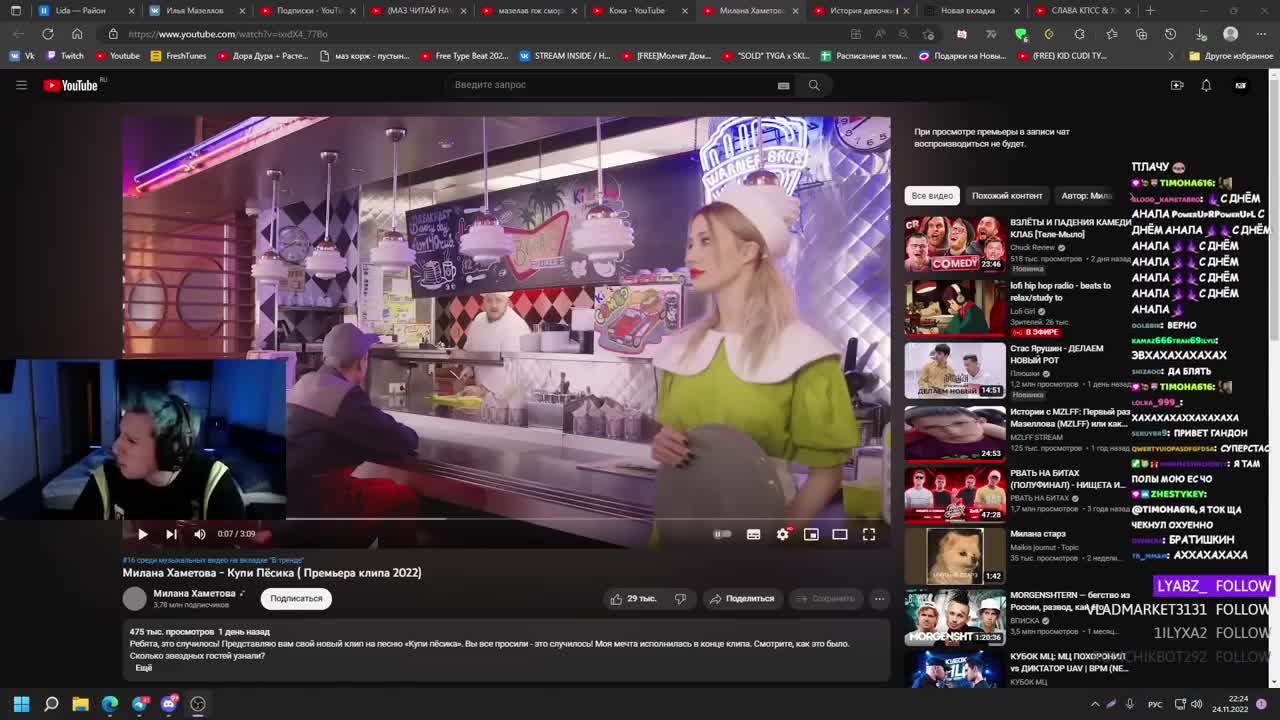Open the YouTube account avatar menu
This screenshot has height=720, width=1280.
coord(1241,85)
